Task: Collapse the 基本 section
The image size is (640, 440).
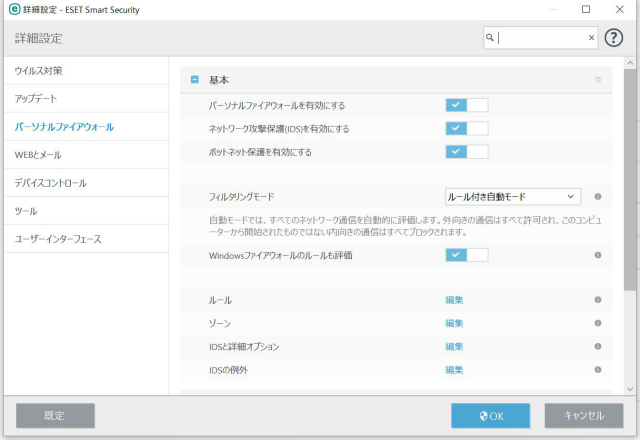Action: [195, 80]
